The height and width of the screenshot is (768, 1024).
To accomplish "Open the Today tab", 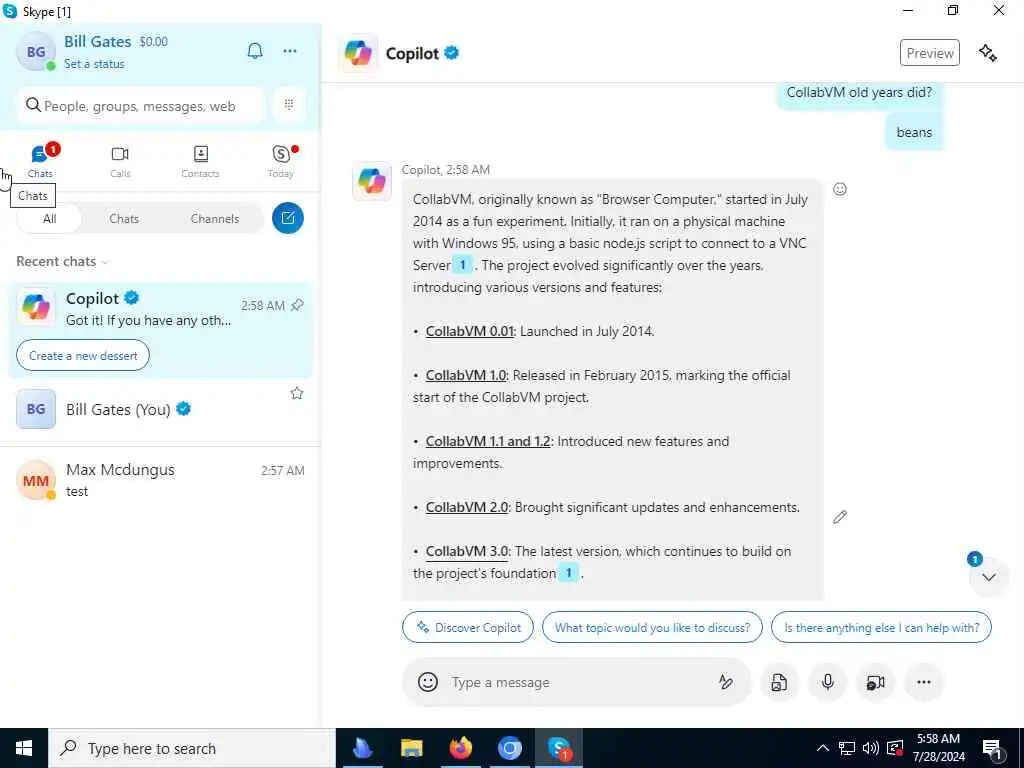I will click(281, 161).
